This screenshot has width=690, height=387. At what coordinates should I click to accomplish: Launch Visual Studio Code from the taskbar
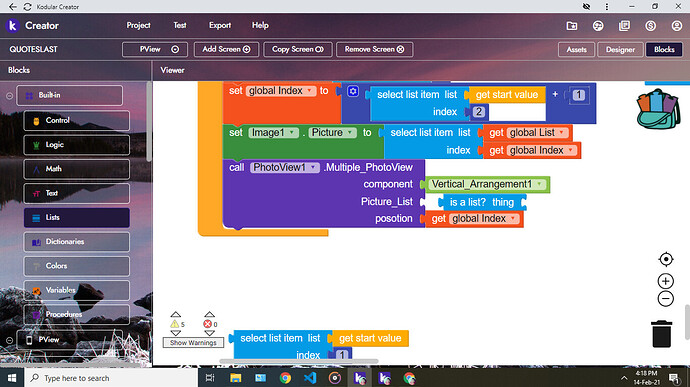(310, 378)
